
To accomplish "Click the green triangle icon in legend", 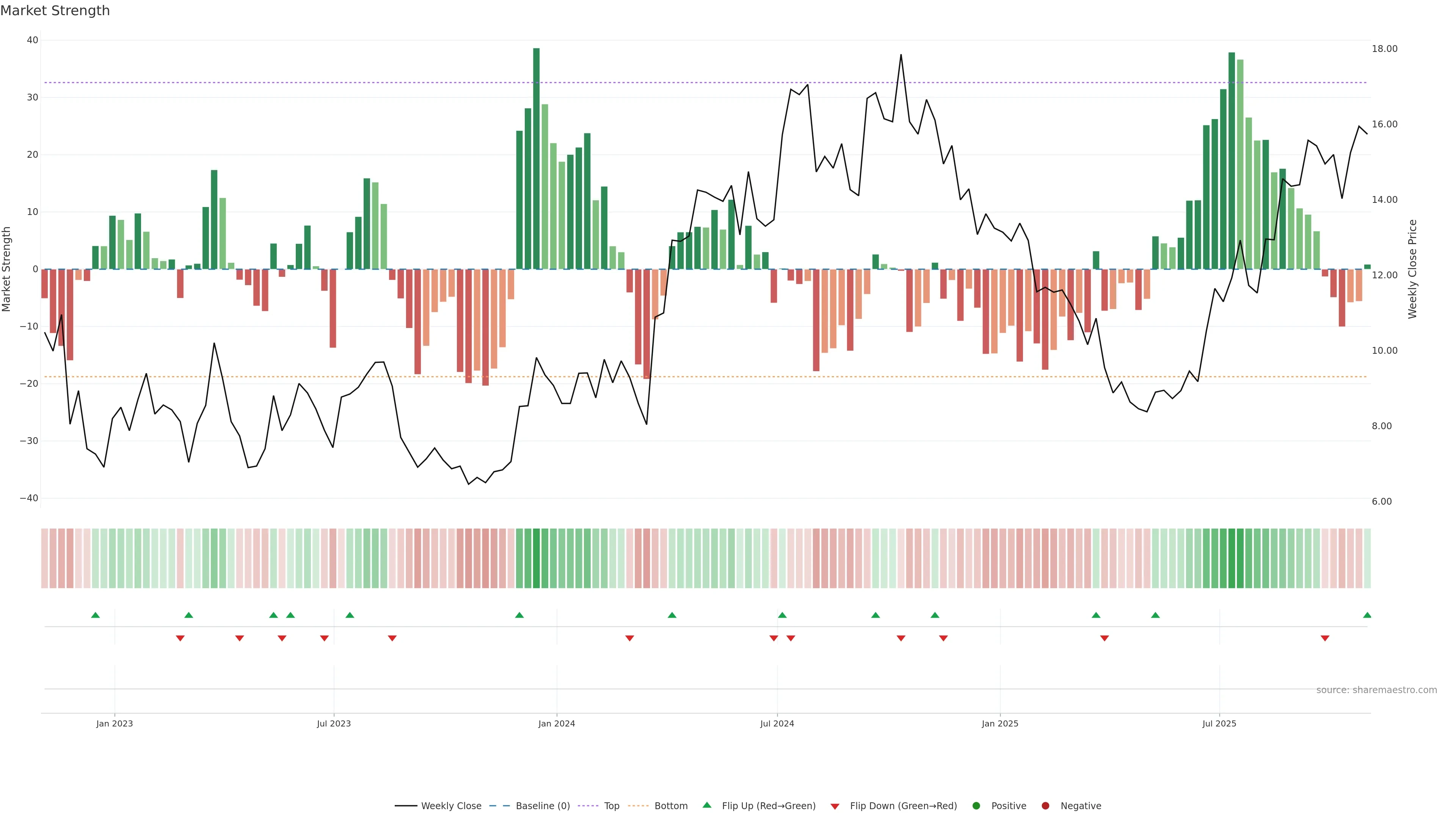I will point(706,805).
